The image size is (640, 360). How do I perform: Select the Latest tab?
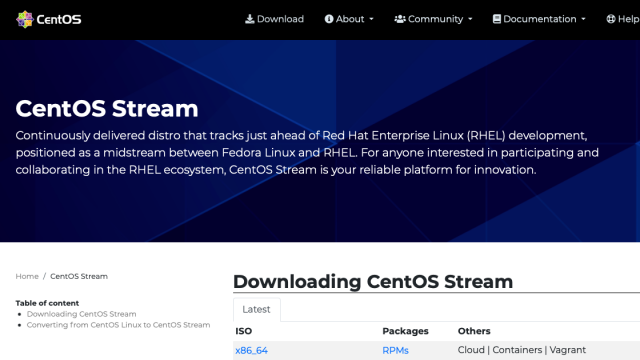[x=256, y=309]
